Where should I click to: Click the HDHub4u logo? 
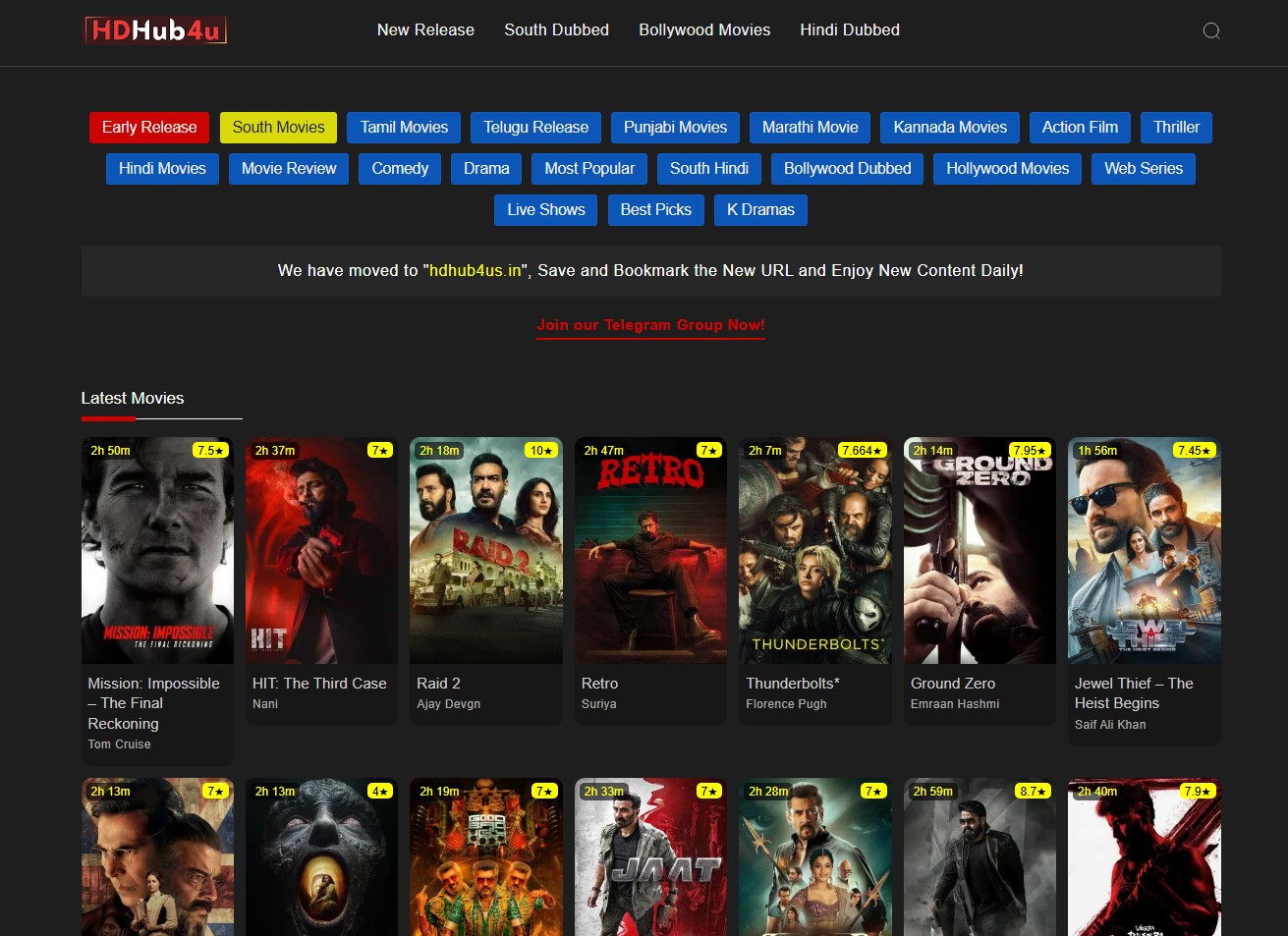[155, 30]
